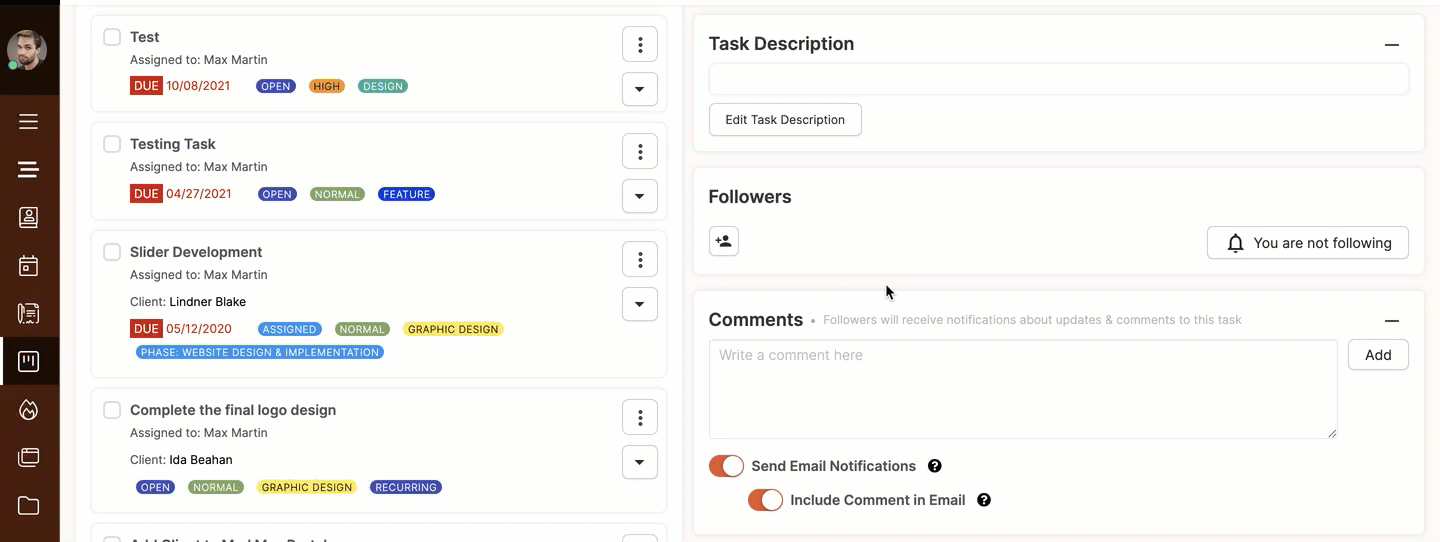Open the task board sidebar icon
The width and height of the screenshot is (1440, 542).
point(28,361)
